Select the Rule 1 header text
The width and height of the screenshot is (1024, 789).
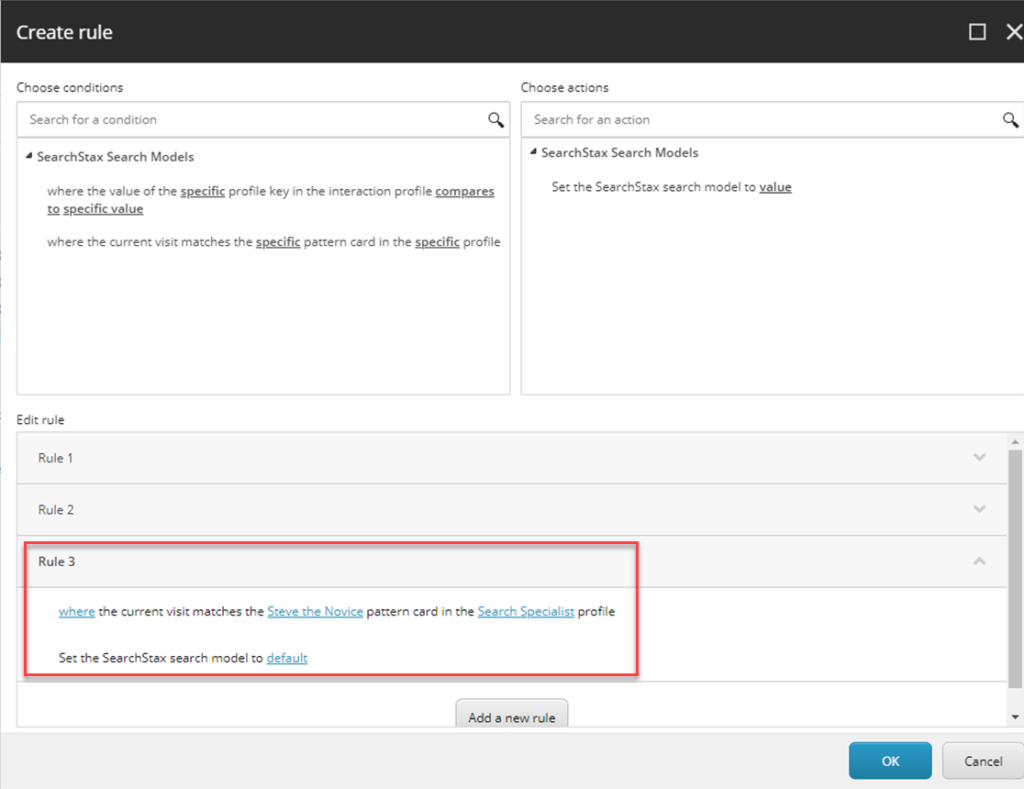tap(56, 458)
